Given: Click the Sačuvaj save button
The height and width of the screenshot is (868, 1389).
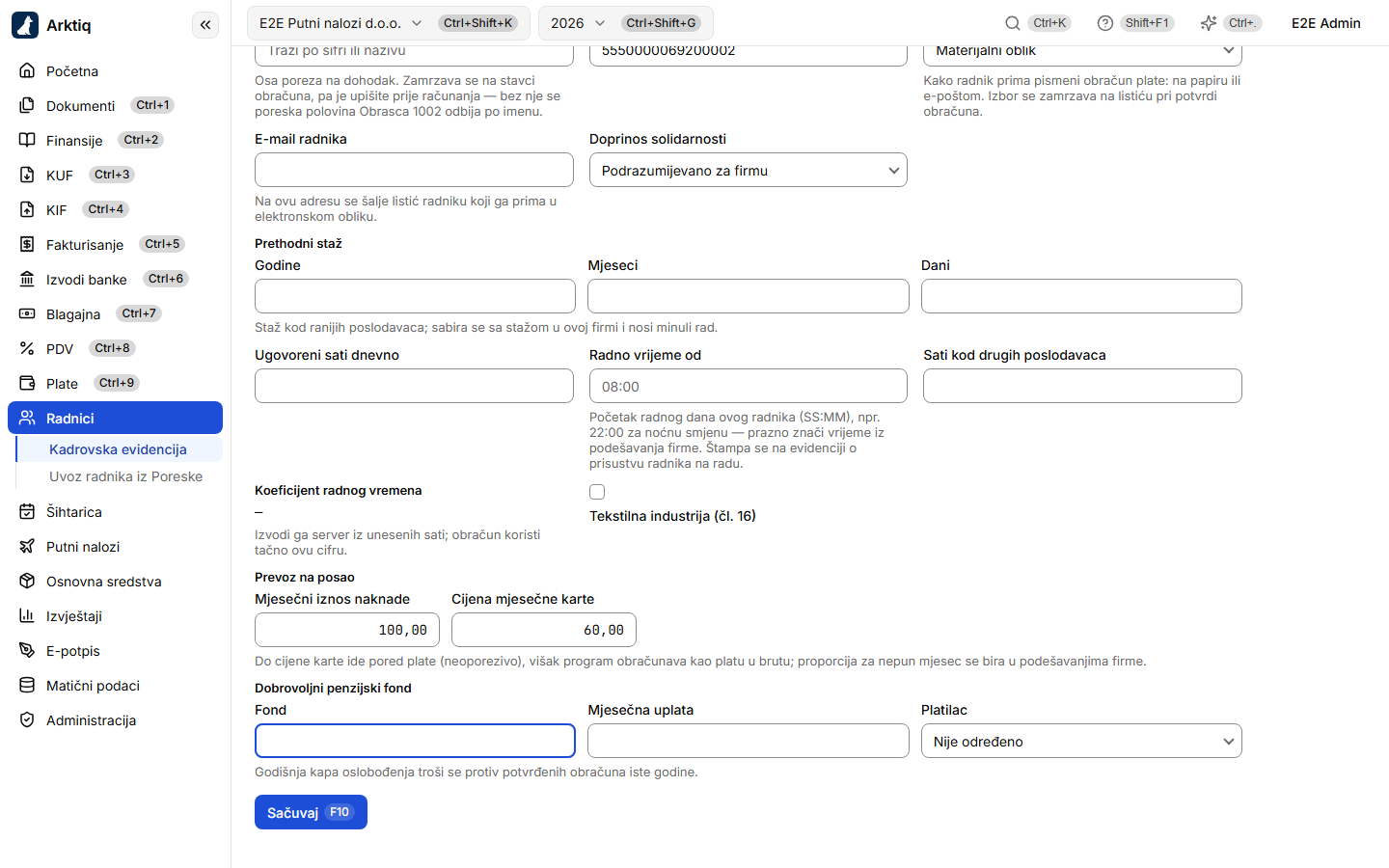Looking at the screenshot, I should tap(311, 812).
